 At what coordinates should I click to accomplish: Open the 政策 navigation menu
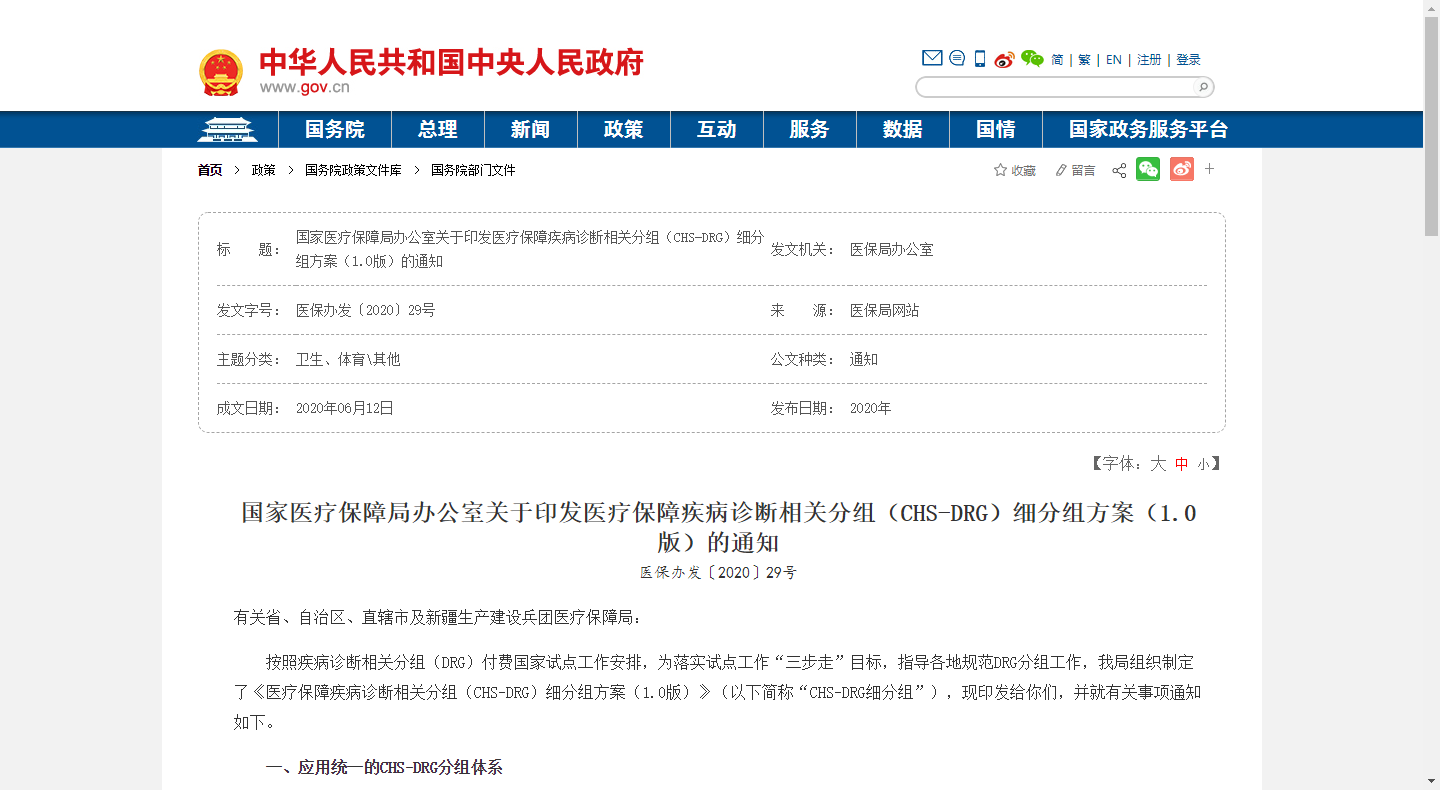[x=623, y=130]
